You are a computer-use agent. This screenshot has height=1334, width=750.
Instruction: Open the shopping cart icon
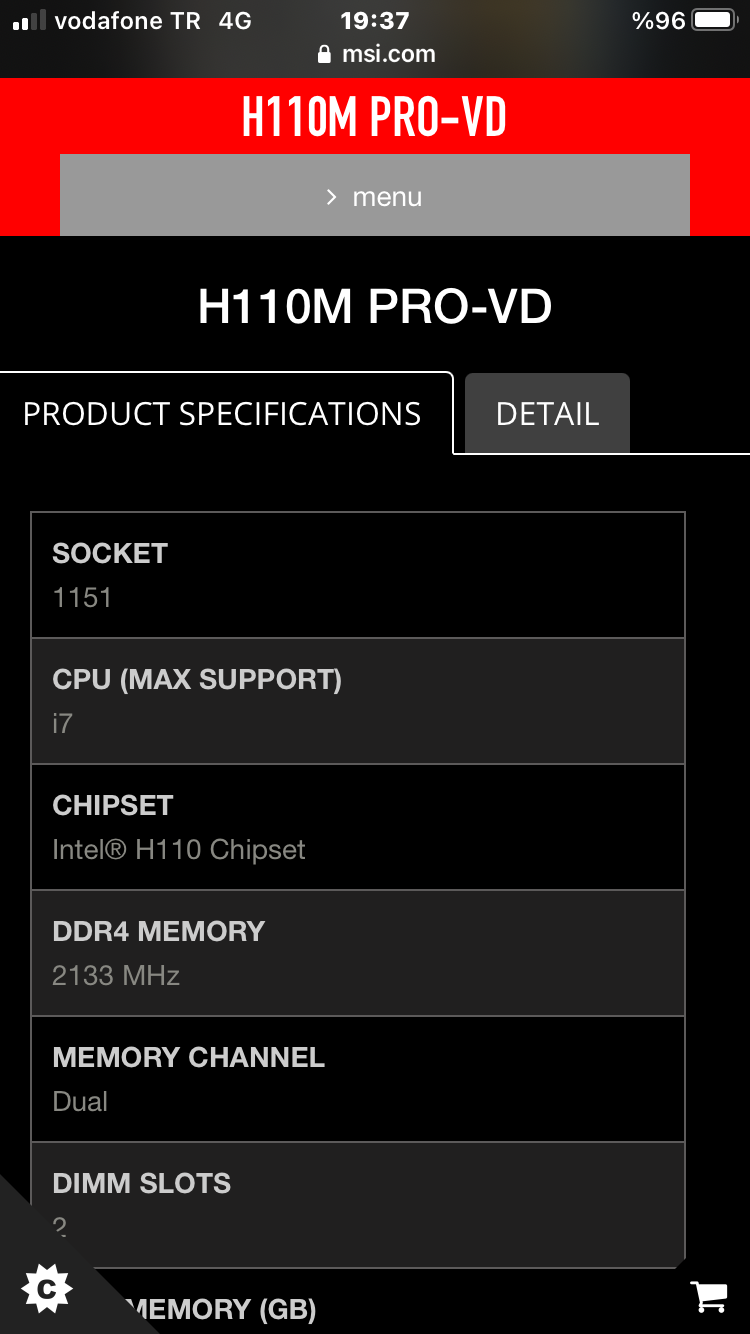(x=709, y=1296)
